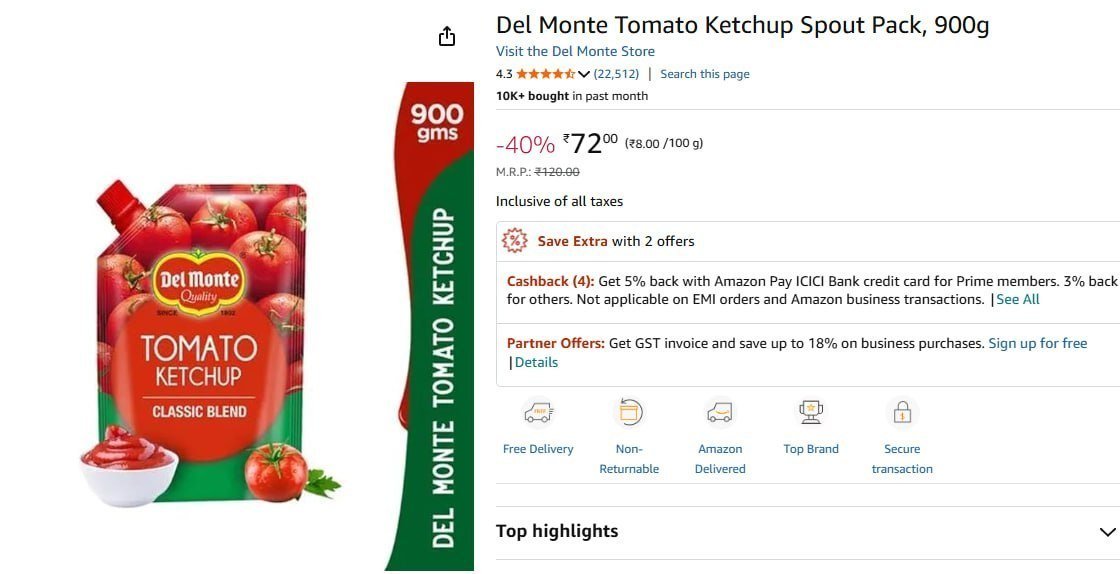This screenshot has height=574, width=1120.
Task: Click the Non-Returnable box icon
Action: point(629,412)
